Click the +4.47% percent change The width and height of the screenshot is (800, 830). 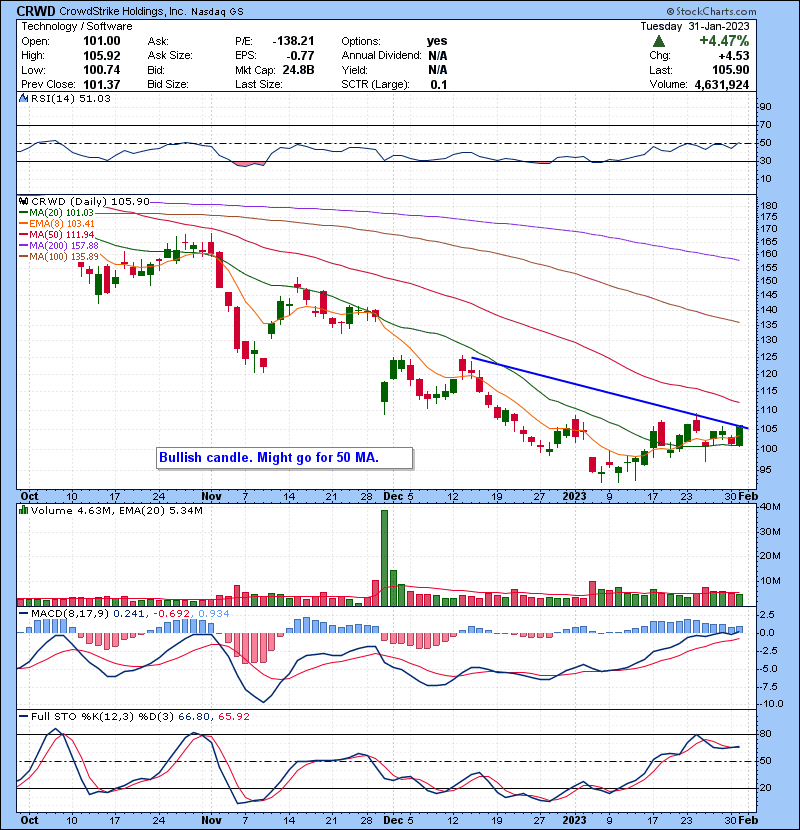click(x=724, y=41)
